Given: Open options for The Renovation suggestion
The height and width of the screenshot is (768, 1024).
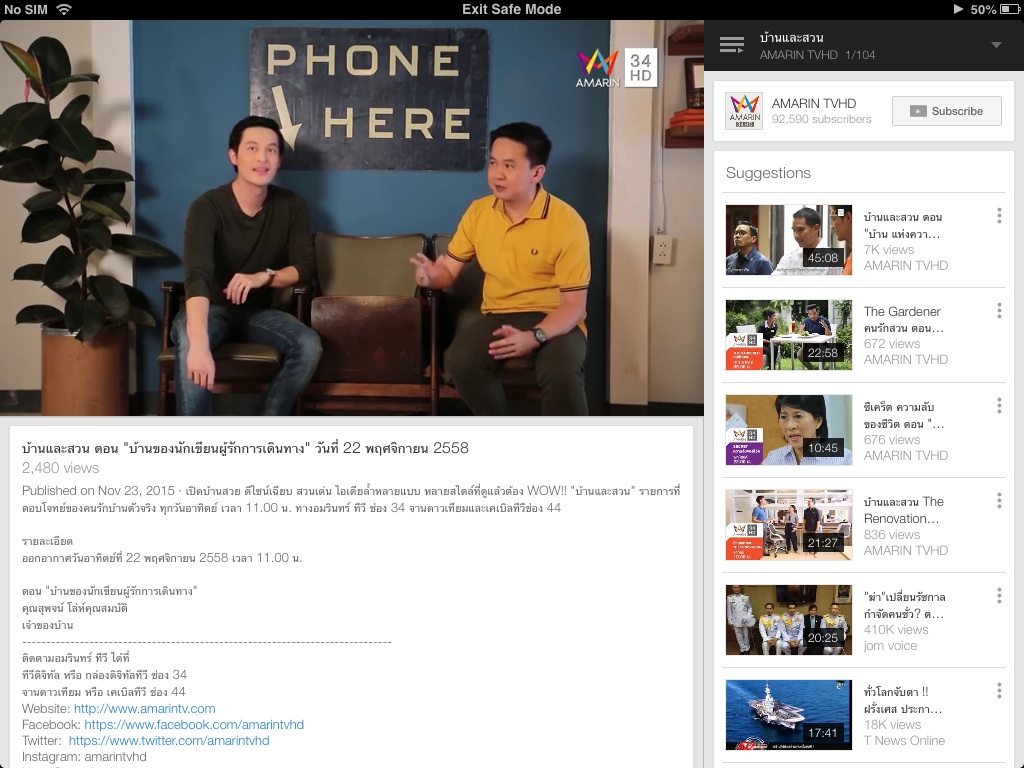Looking at the screenshot, I should point(999,501).
